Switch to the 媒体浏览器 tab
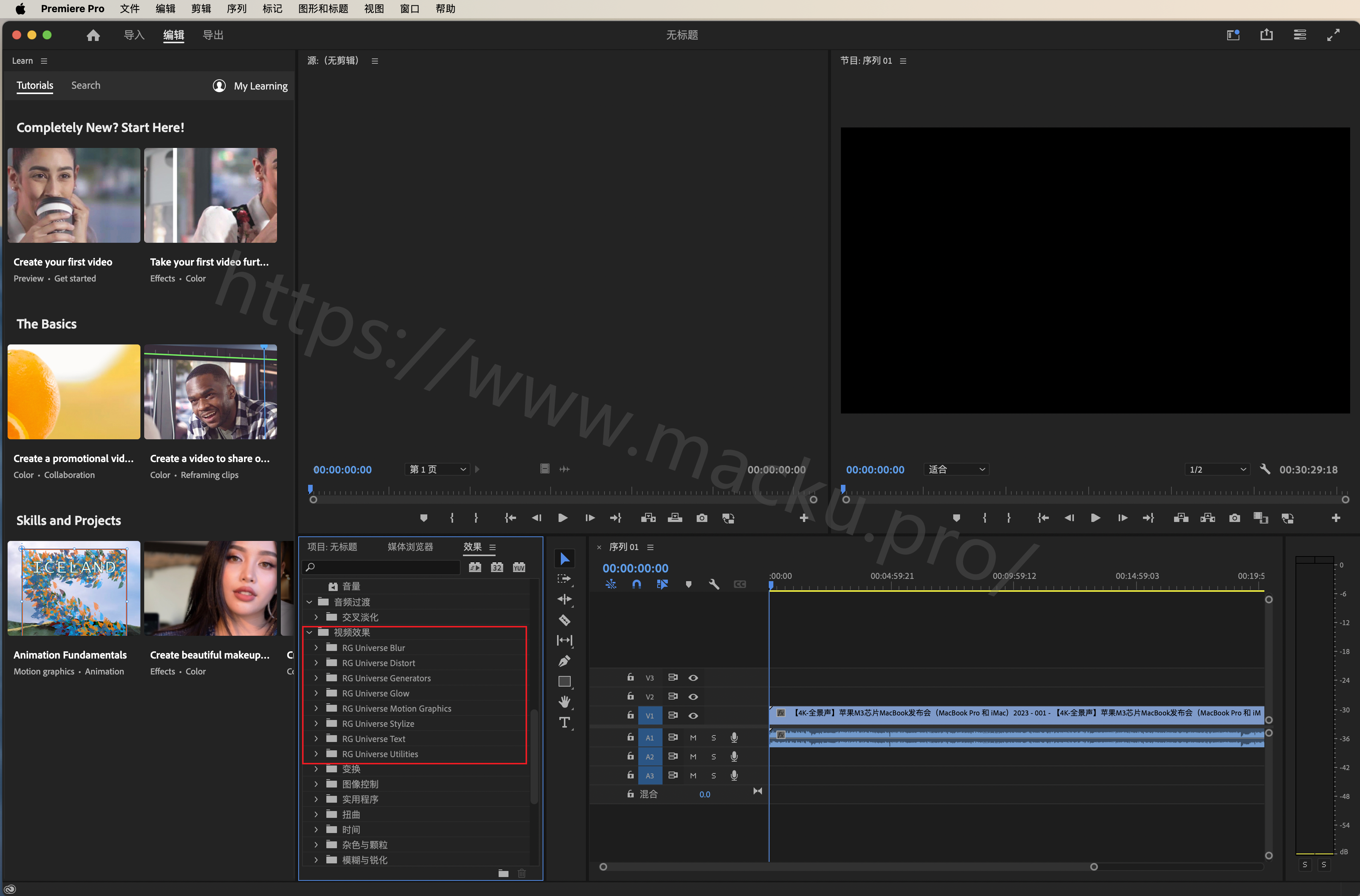1360x896 pixels. tap(410, 547)
